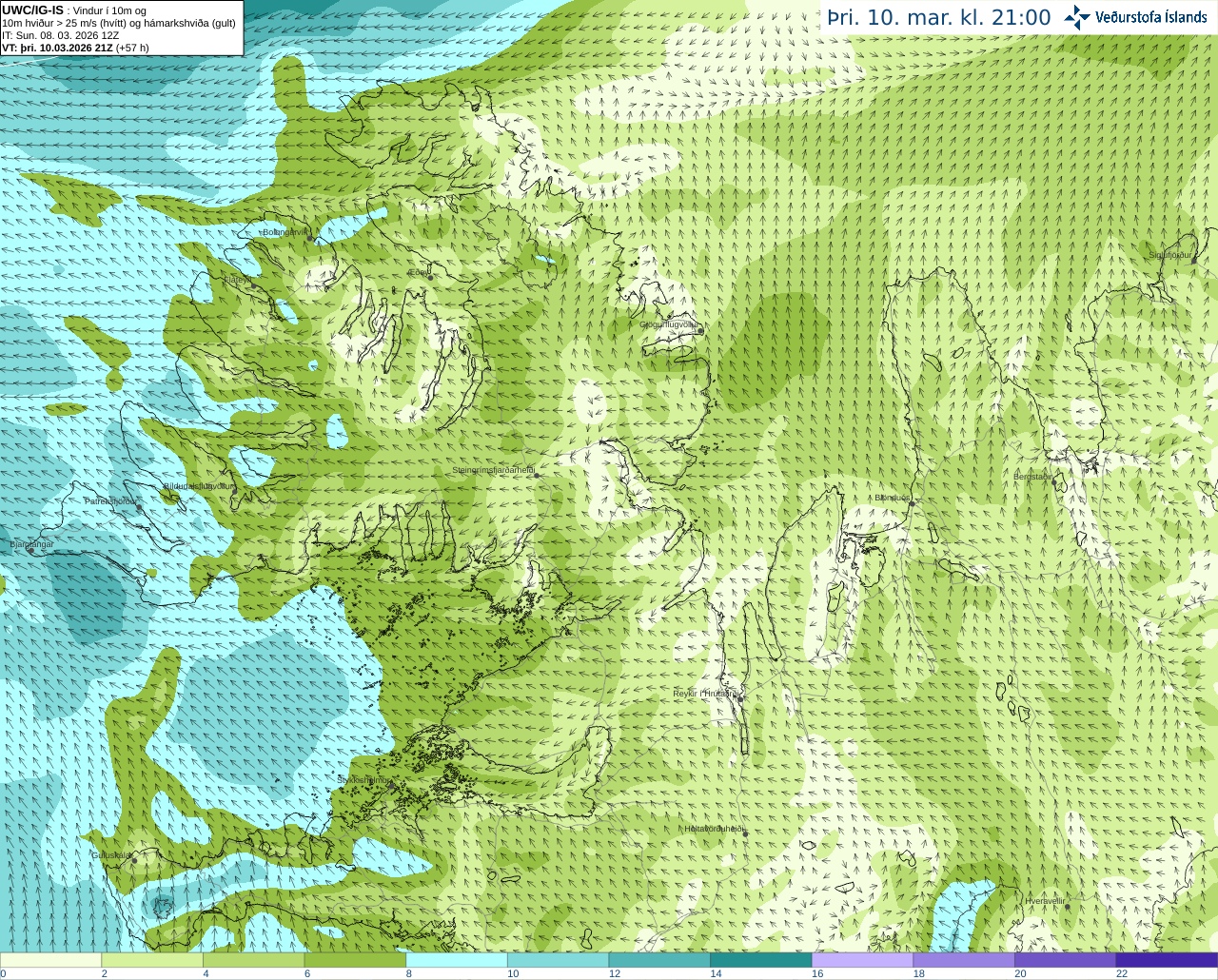This screenshot has height=980, width=1218.
Task: Click the 22+ m/s deep indigo legend swatch
Action: 1167,960
